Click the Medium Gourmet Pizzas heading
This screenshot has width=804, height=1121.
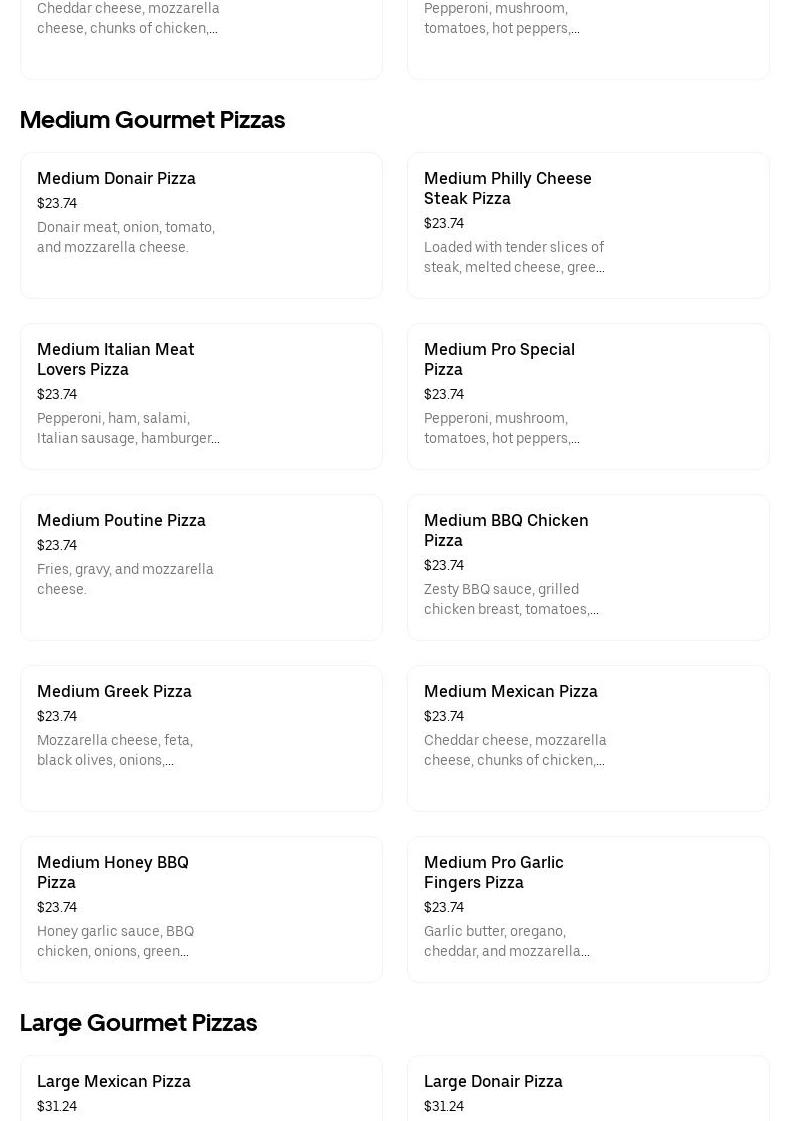coord(152,120)
